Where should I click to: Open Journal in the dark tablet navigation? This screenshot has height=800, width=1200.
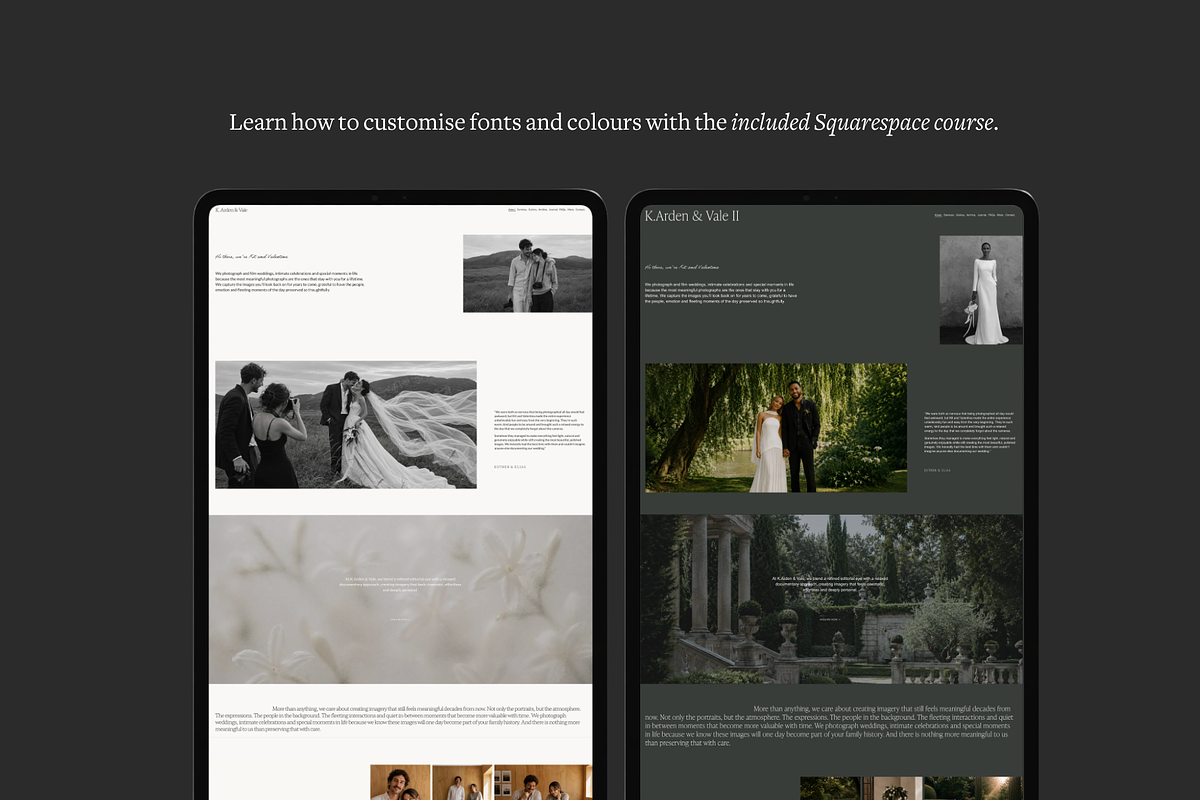click(982, 215)
